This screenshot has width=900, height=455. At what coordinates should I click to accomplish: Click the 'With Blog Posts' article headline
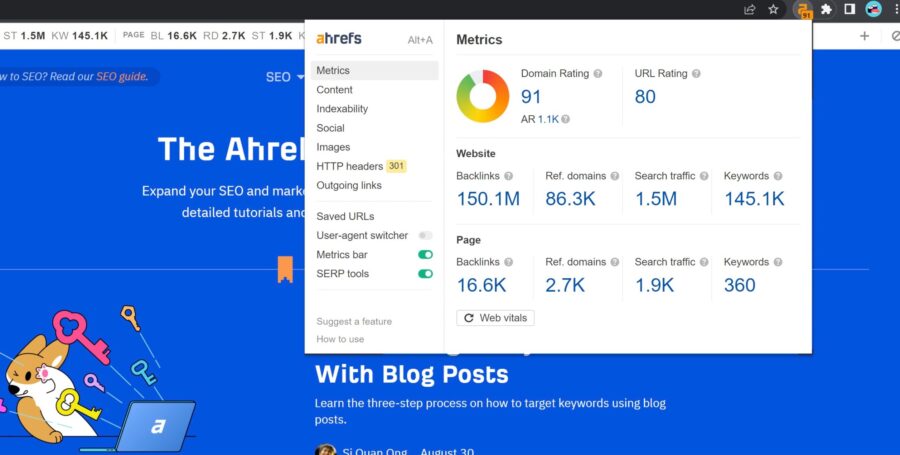coord(412,375)
